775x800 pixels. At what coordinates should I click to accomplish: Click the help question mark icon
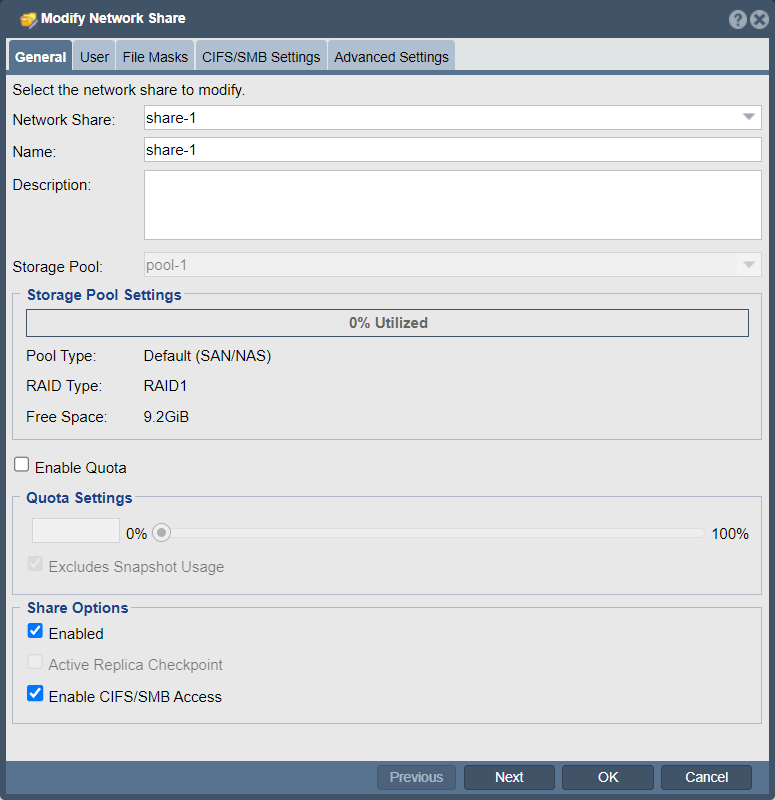tap(737, 19)
